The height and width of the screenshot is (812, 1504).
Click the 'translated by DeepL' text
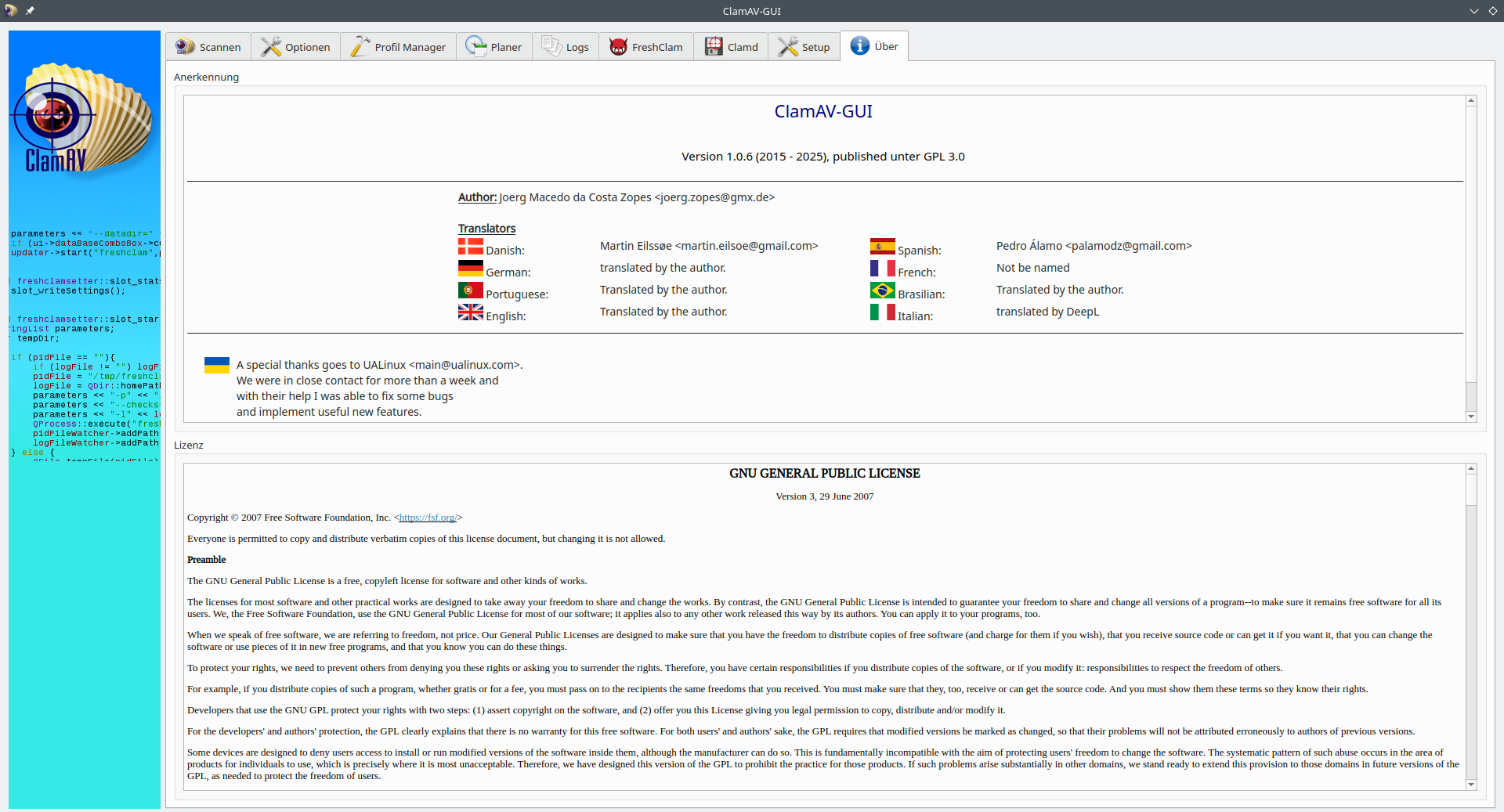[1047, 312]
